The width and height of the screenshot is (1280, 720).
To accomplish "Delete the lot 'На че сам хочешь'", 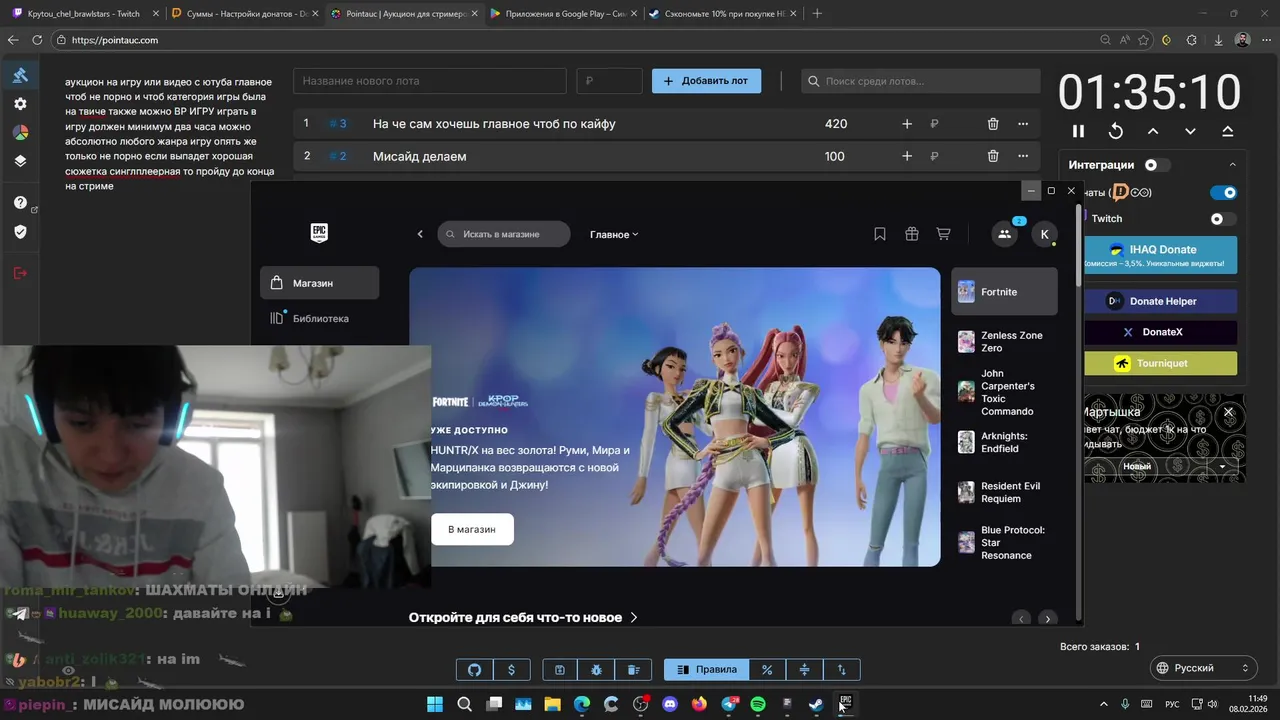I will pyautogui.click(x=993, y=124).
